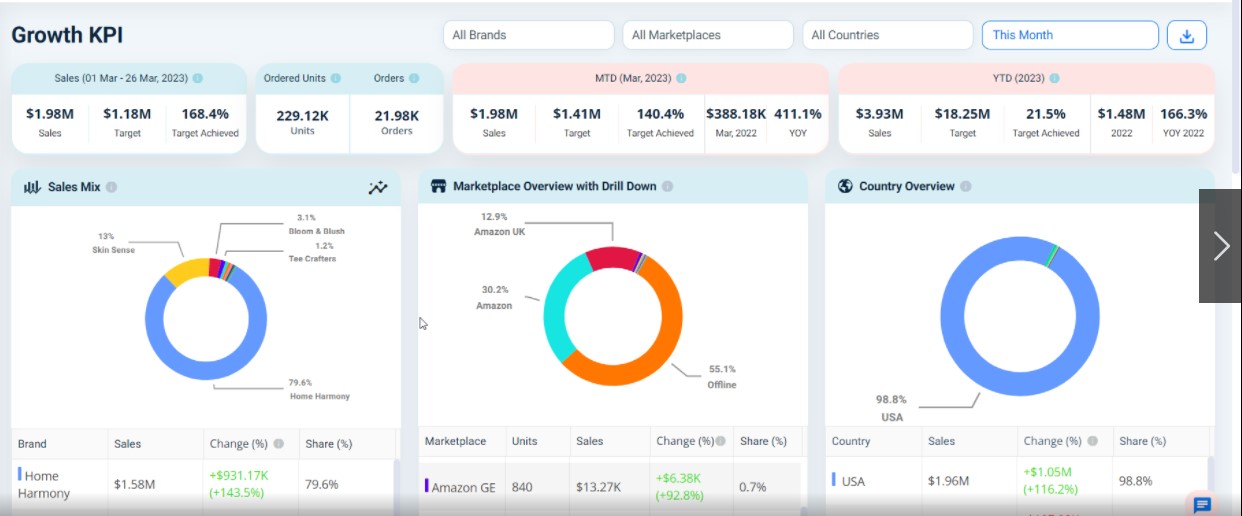Click the download export icon button
Screen dimensions: 1242x516
click(1187, 35)
